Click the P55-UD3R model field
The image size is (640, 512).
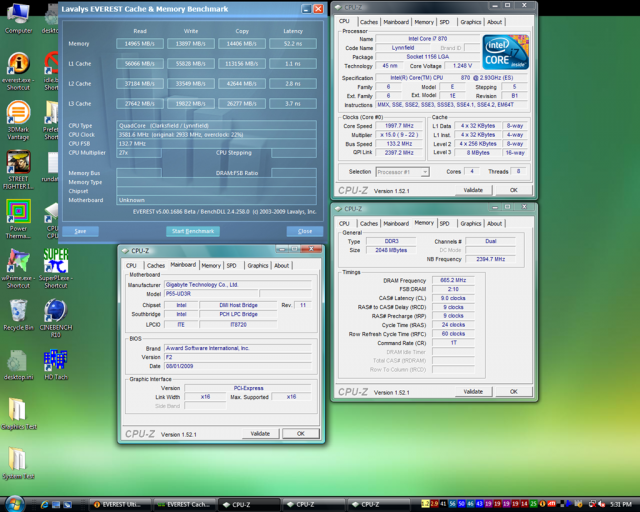point(211,294)
